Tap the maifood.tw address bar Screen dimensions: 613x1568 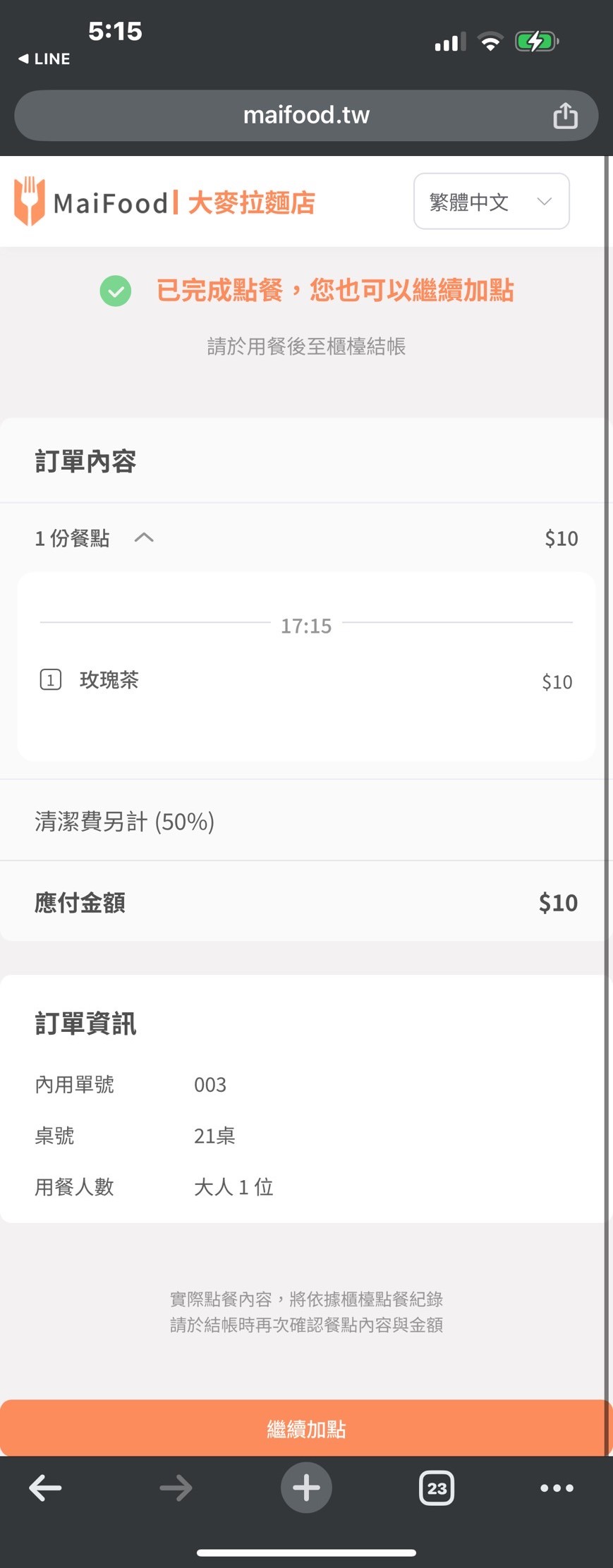pyautogui.click(x=306, y=115)
